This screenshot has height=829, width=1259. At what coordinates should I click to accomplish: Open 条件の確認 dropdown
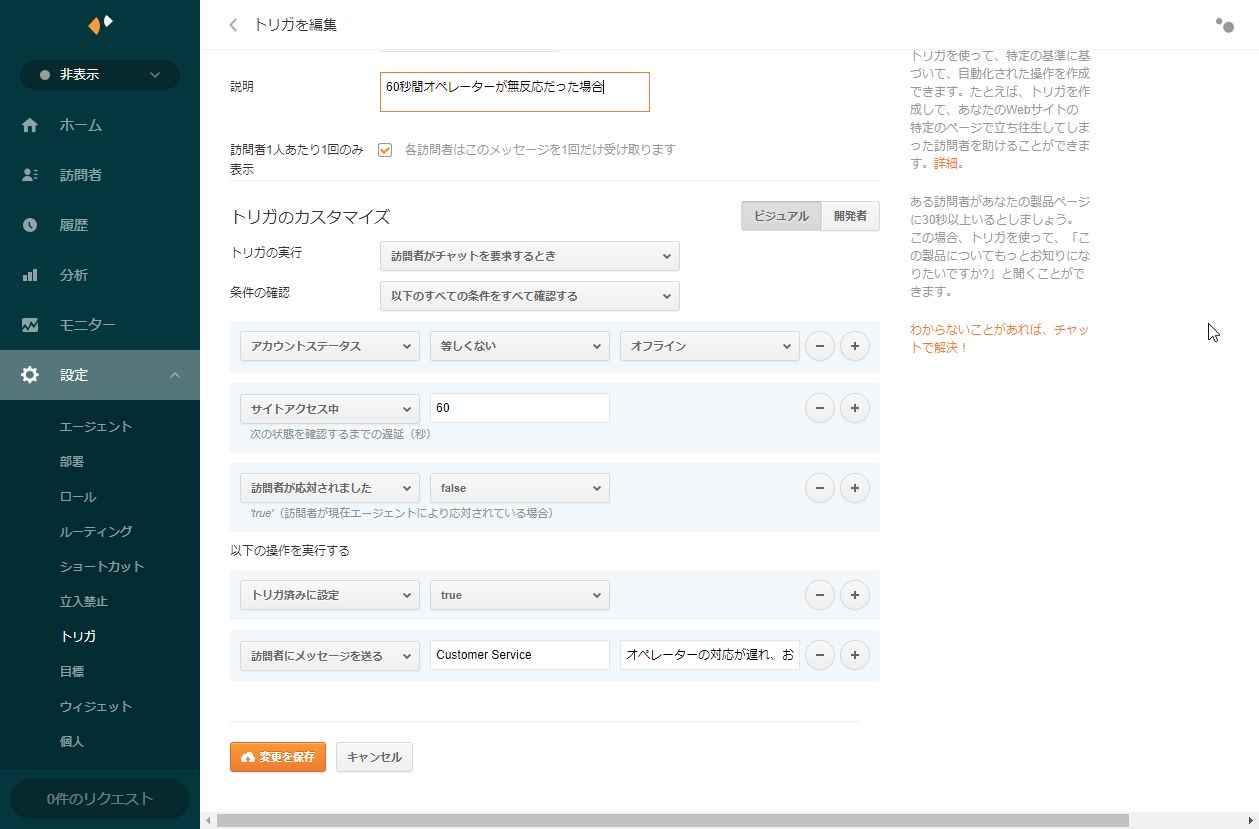tap(530, 296)
